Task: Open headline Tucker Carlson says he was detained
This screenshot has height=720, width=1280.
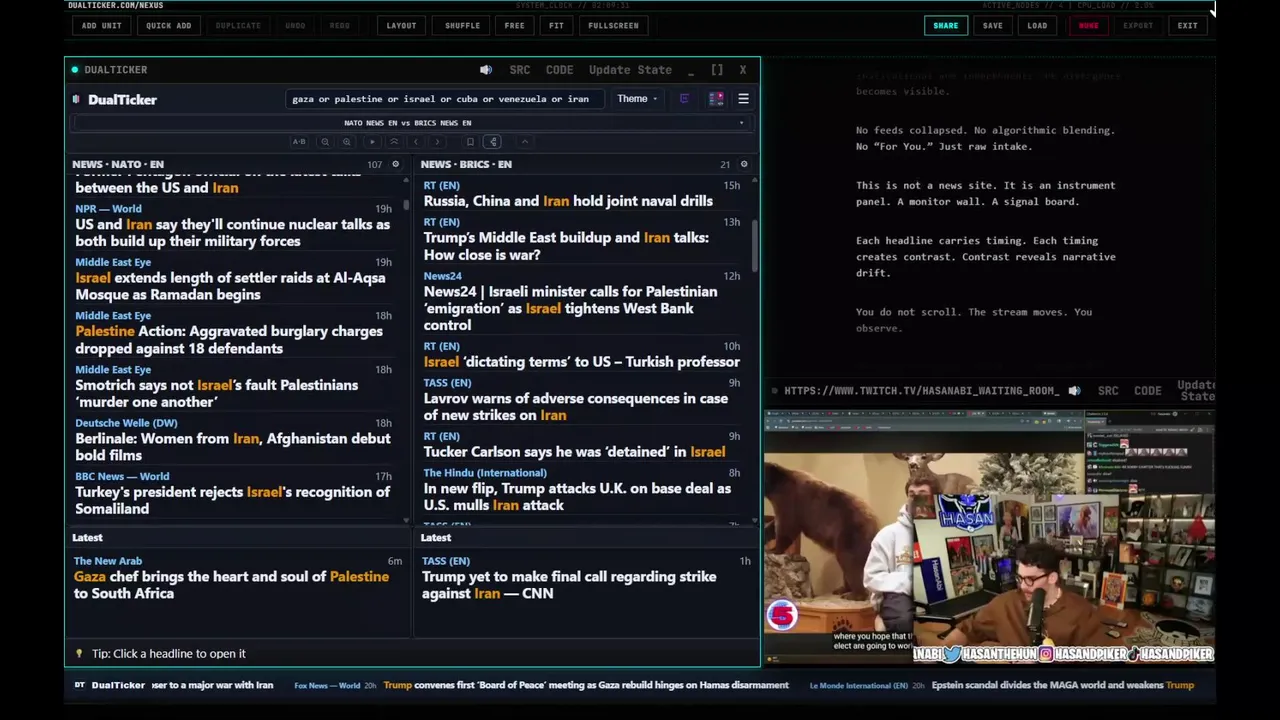Action: [x=574, y=452]
